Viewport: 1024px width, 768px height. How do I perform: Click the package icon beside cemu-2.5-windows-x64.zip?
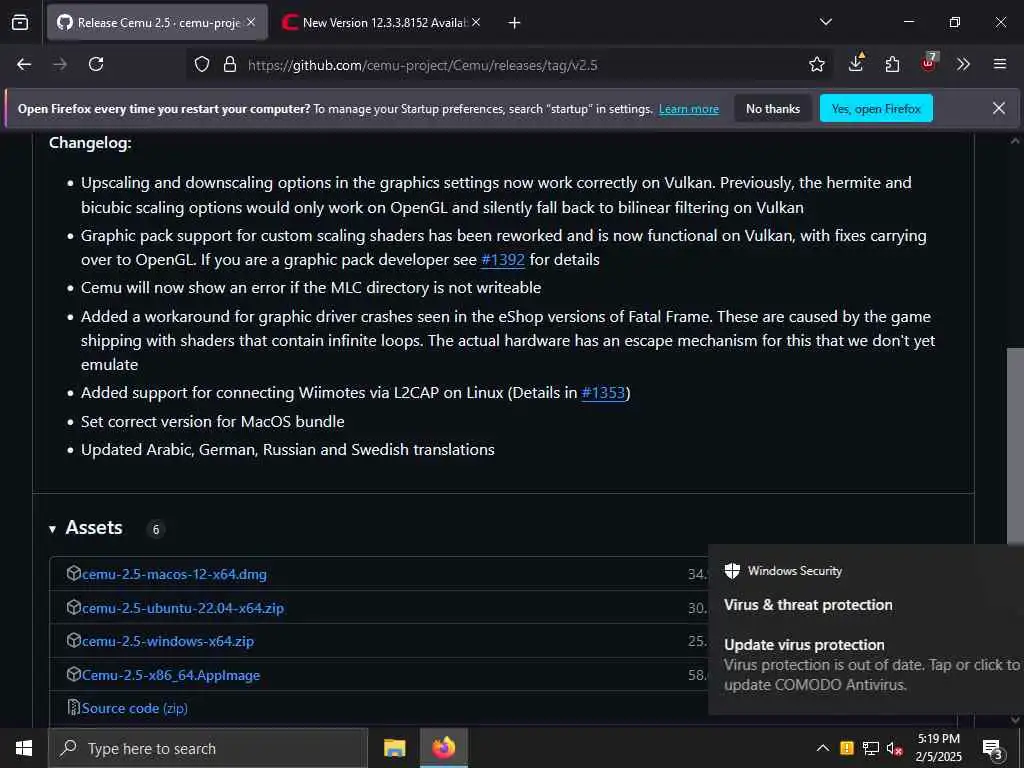point(74,641)
